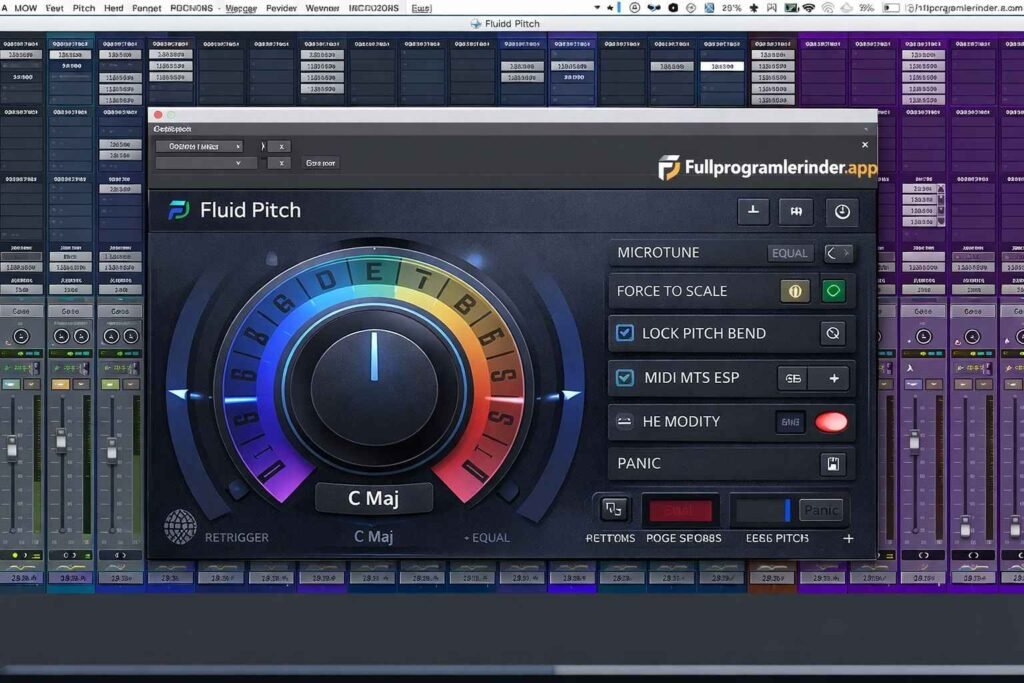1024x683 pixels.
Task: Disable the MIDI MTS ESP checkbox
Action: [626, 377]
